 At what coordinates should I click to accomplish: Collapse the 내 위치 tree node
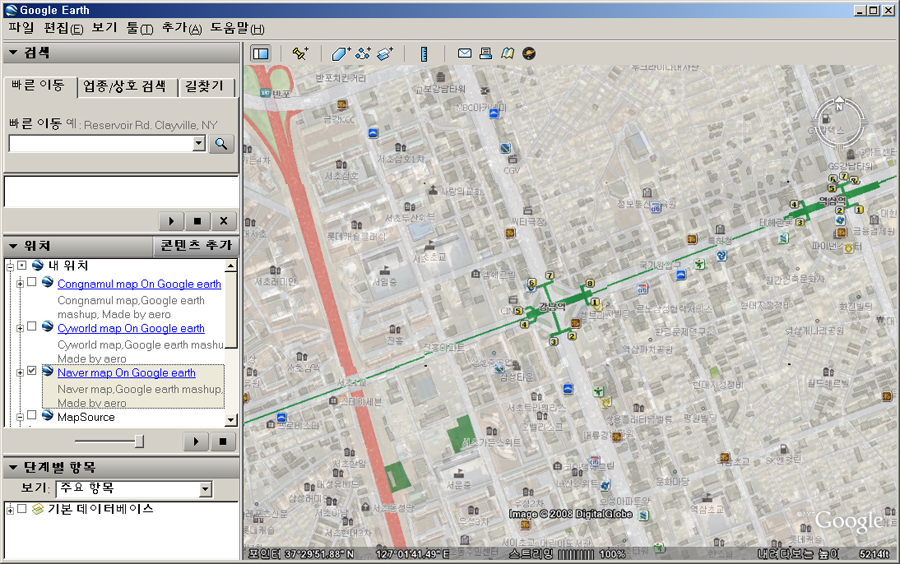[10, 266]
